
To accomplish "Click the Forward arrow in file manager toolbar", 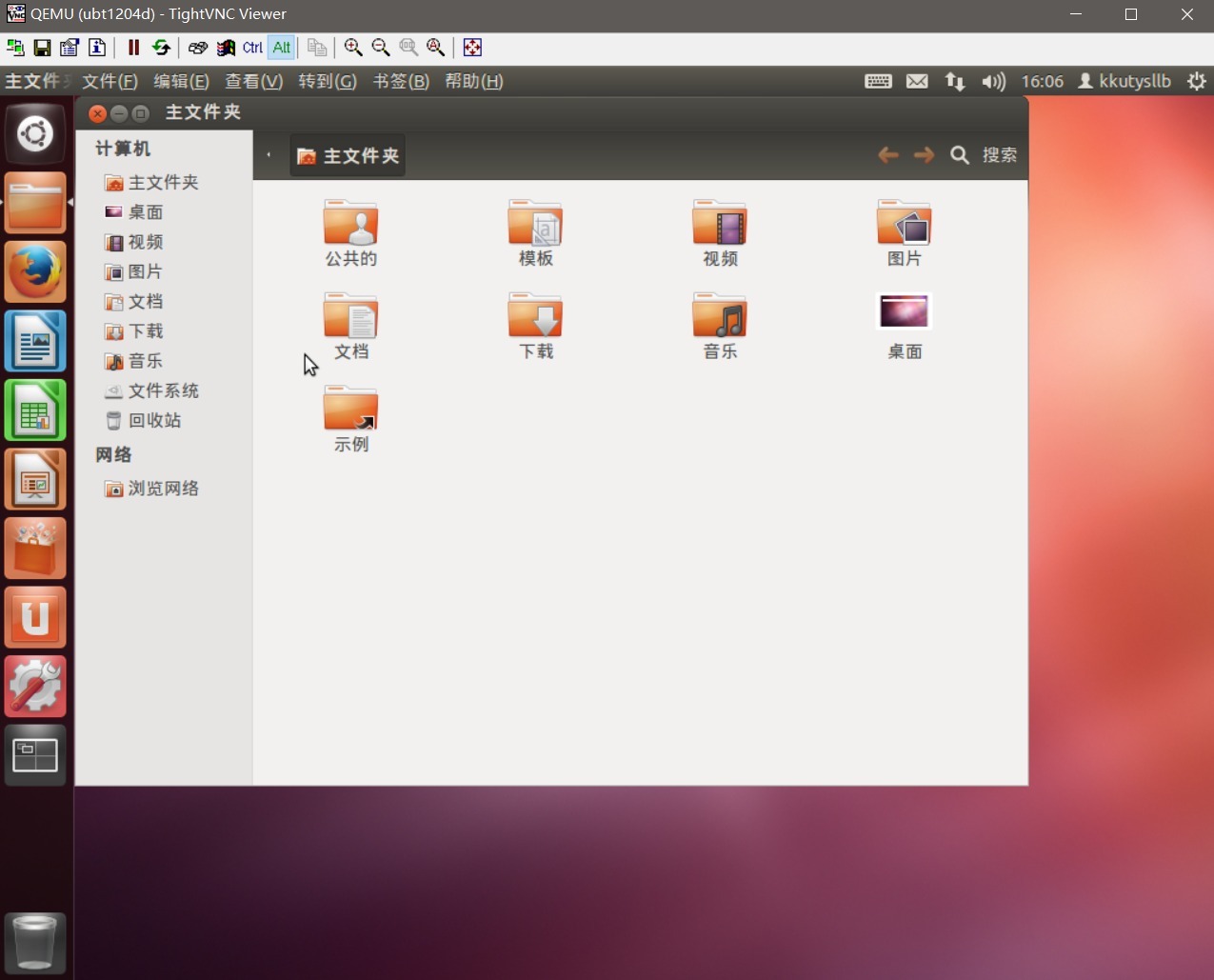I will (924, 155).
